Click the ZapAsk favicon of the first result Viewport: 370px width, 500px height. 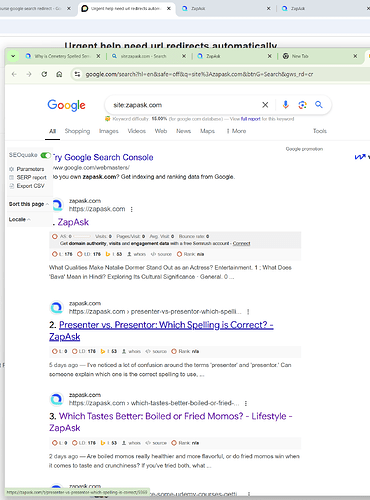click(x=58, y=205)
